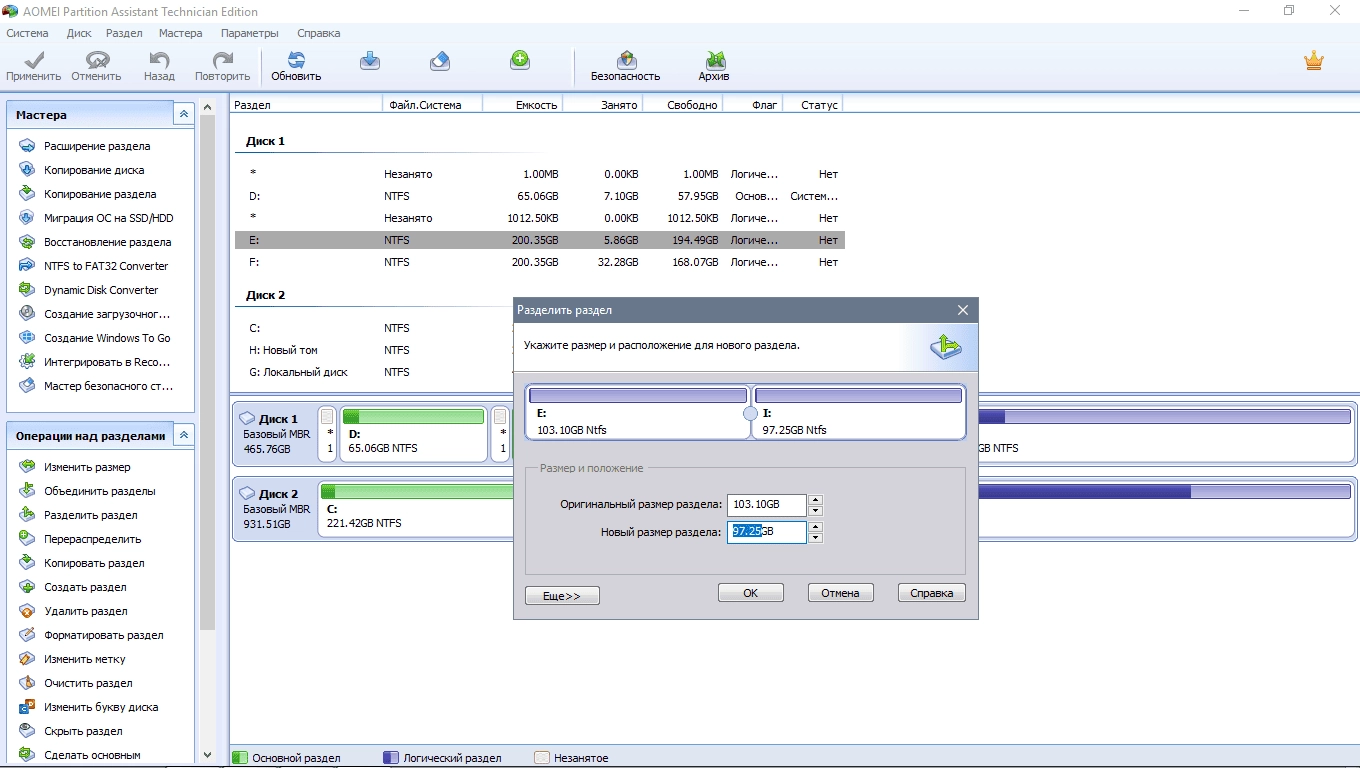The image size is (1360, 768).
Task: Decrease Новый размер раздела value
Action: pyautogui.click(x=815, y=538)
